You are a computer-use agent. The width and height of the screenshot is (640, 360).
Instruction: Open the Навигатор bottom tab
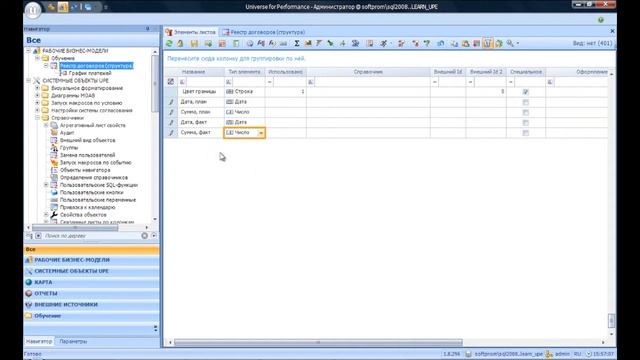pyautogui.click(x=39, y=341)
